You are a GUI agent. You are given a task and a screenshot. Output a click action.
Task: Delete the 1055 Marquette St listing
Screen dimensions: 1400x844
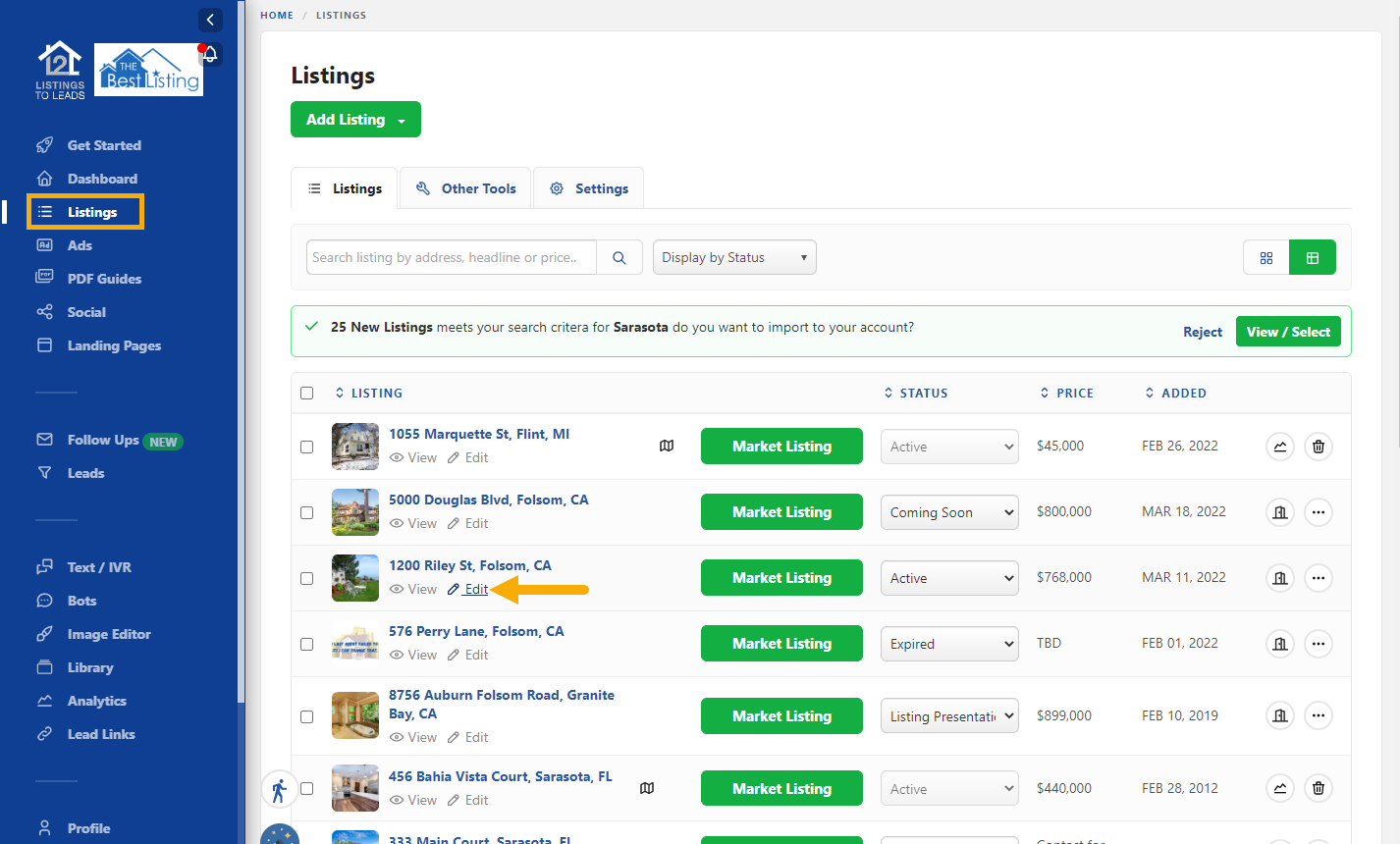pyautogui.click(x=1318, y=447)
